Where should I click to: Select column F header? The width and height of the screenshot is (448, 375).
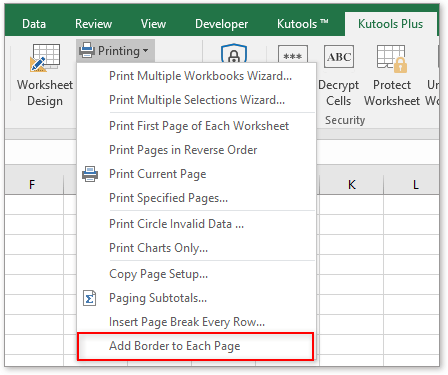coord(32,184)
